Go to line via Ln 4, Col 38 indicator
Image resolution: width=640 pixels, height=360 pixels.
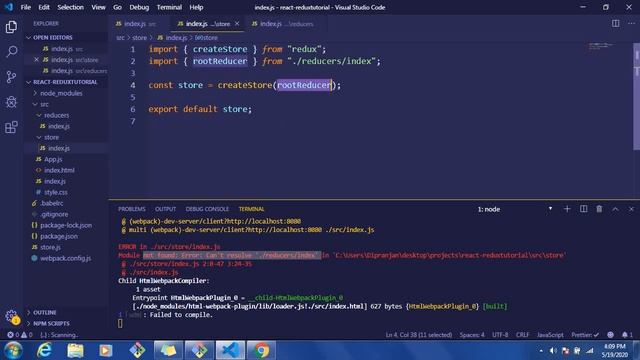419,335
